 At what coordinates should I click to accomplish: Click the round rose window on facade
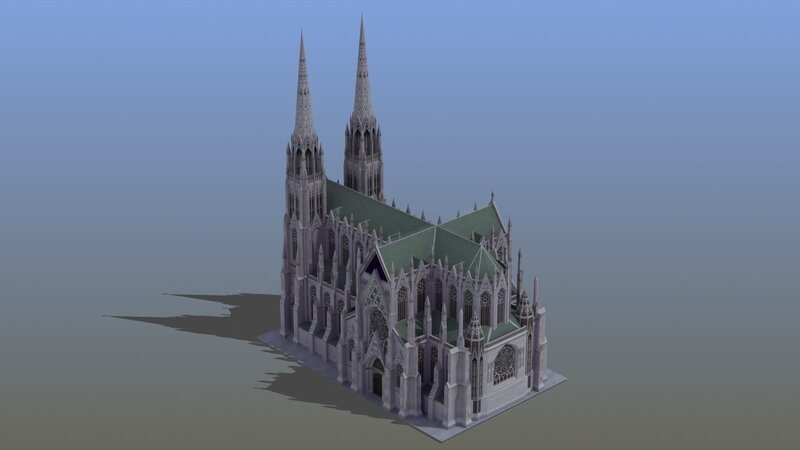pos(505,364)
